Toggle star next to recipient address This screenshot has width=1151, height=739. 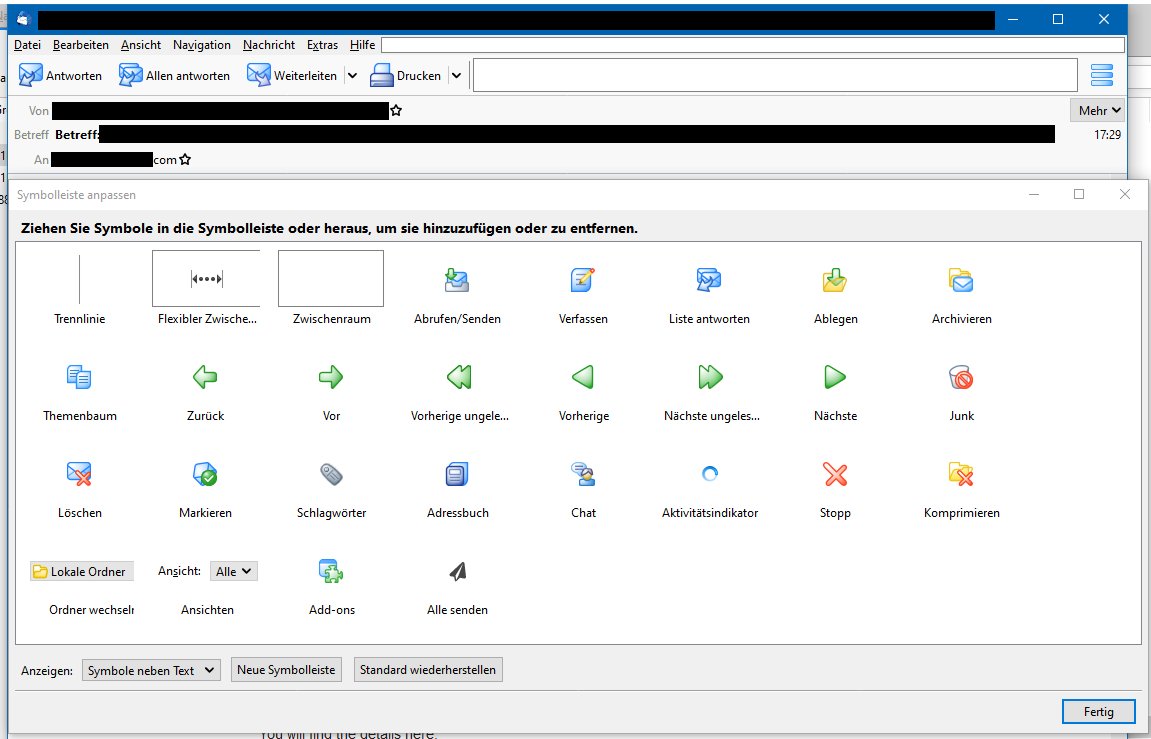point(185,160)
